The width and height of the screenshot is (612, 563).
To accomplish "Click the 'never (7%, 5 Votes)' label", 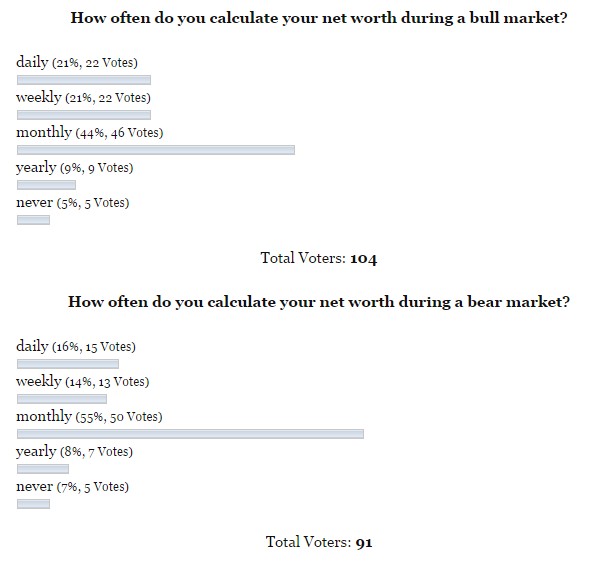I will (x=72, y=486).
